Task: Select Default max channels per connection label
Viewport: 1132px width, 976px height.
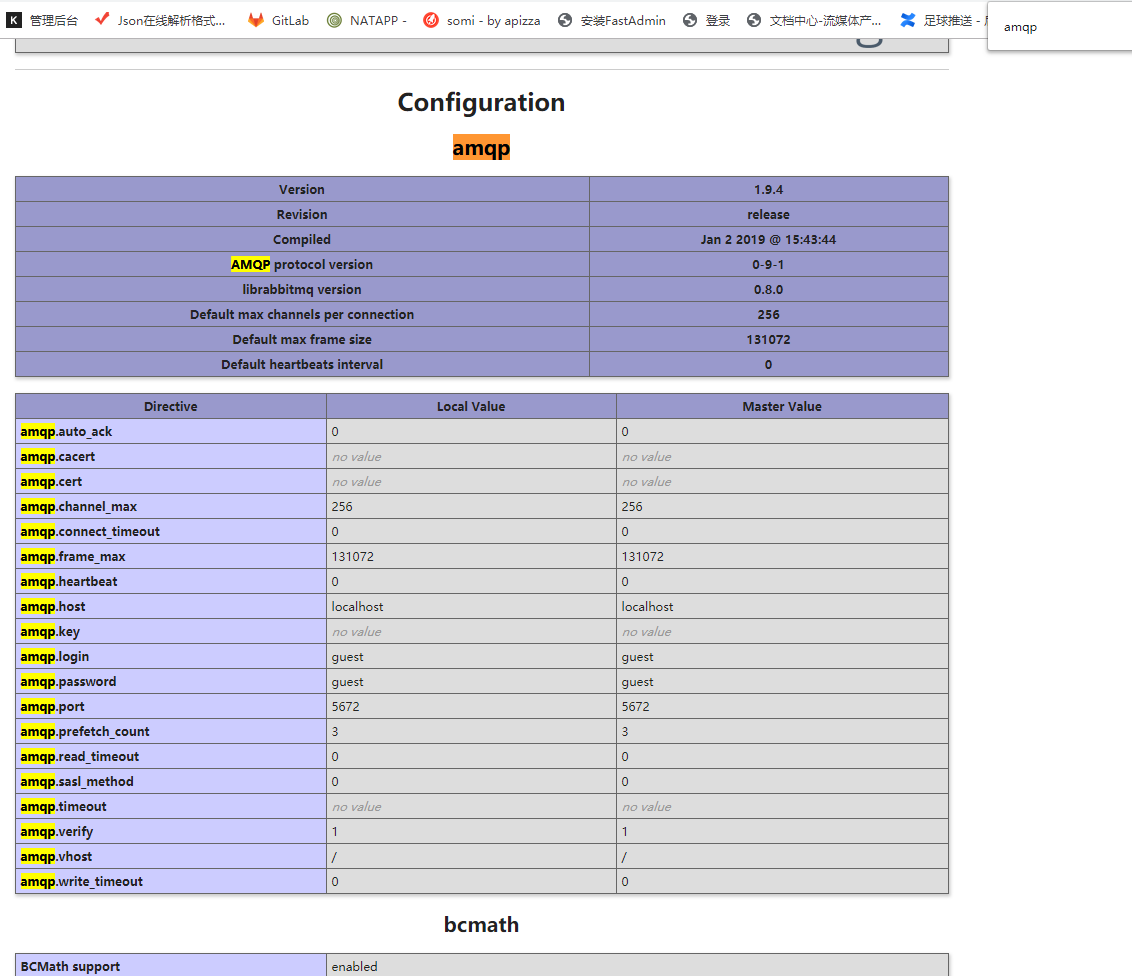Action: (302, 315)
